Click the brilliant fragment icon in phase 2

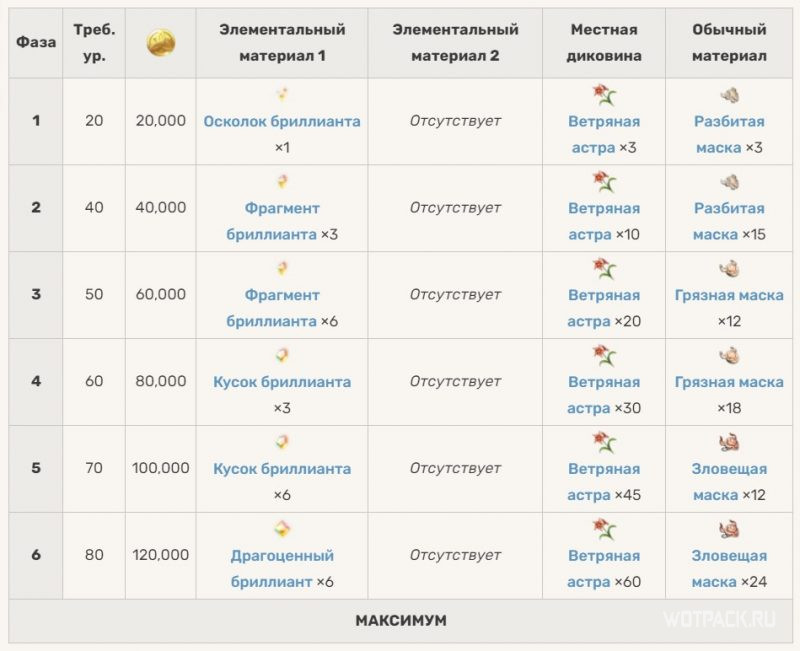pos(282,181)
